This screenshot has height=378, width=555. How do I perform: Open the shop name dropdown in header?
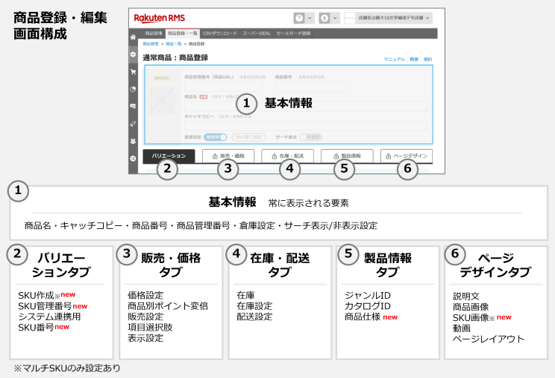click(388, 18)
